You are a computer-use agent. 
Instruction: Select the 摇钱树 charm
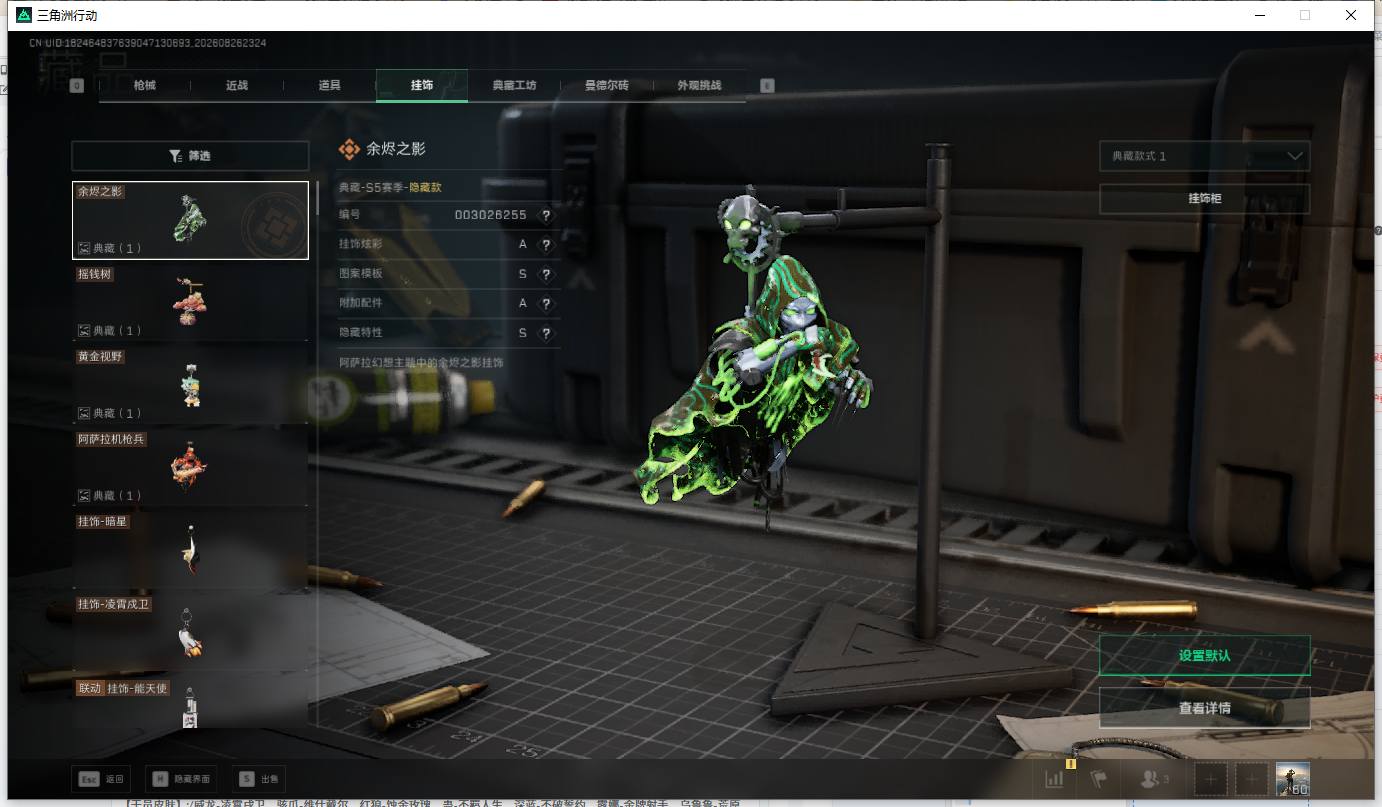(190, 302)
